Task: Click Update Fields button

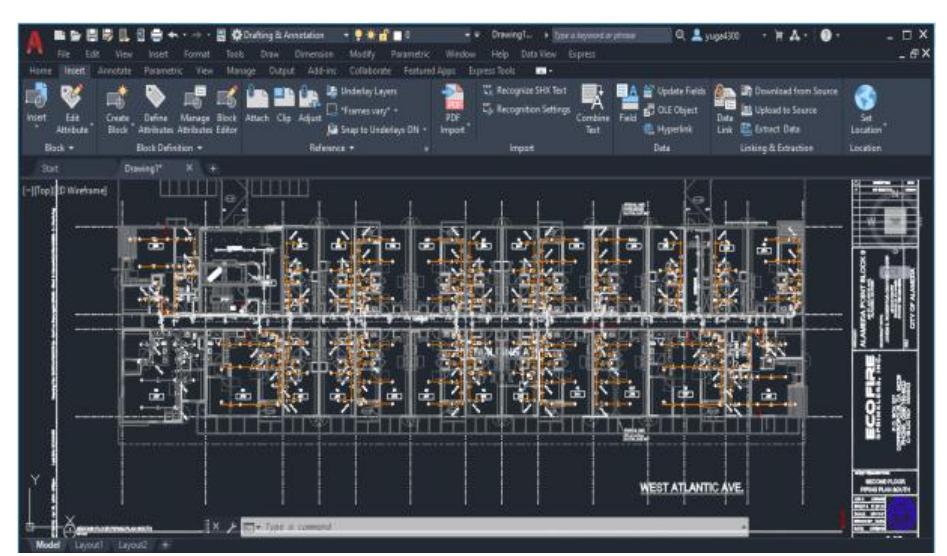Action: [x=674, y=91]
